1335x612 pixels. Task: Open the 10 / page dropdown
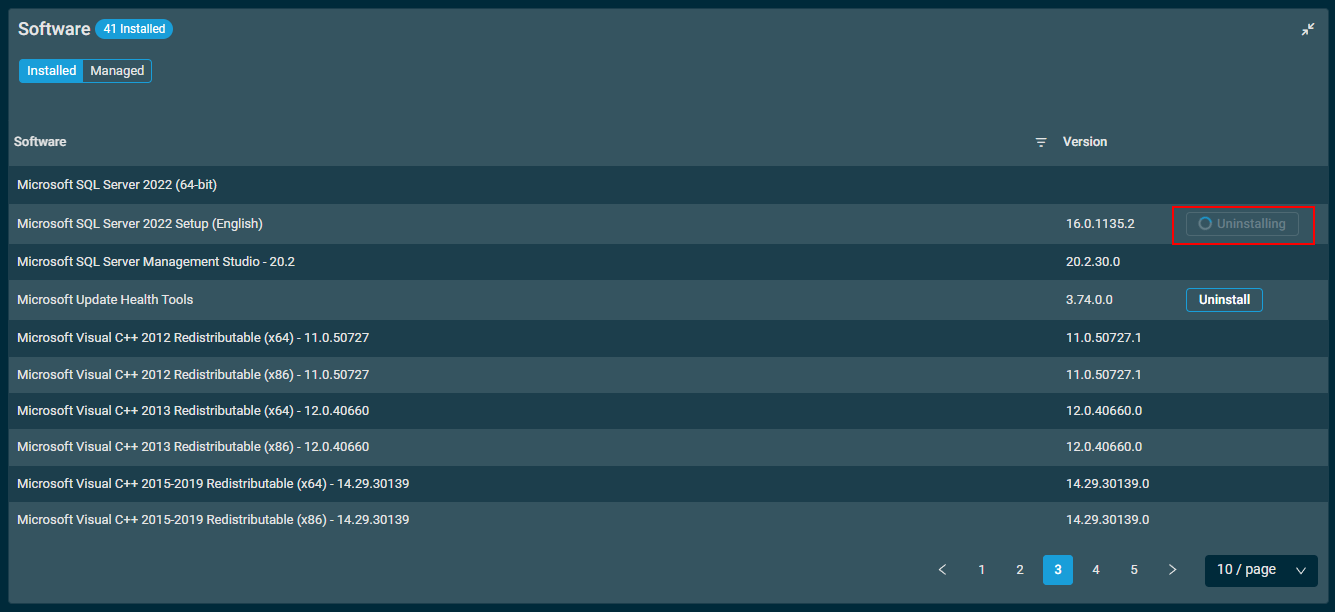(1260, 570)
